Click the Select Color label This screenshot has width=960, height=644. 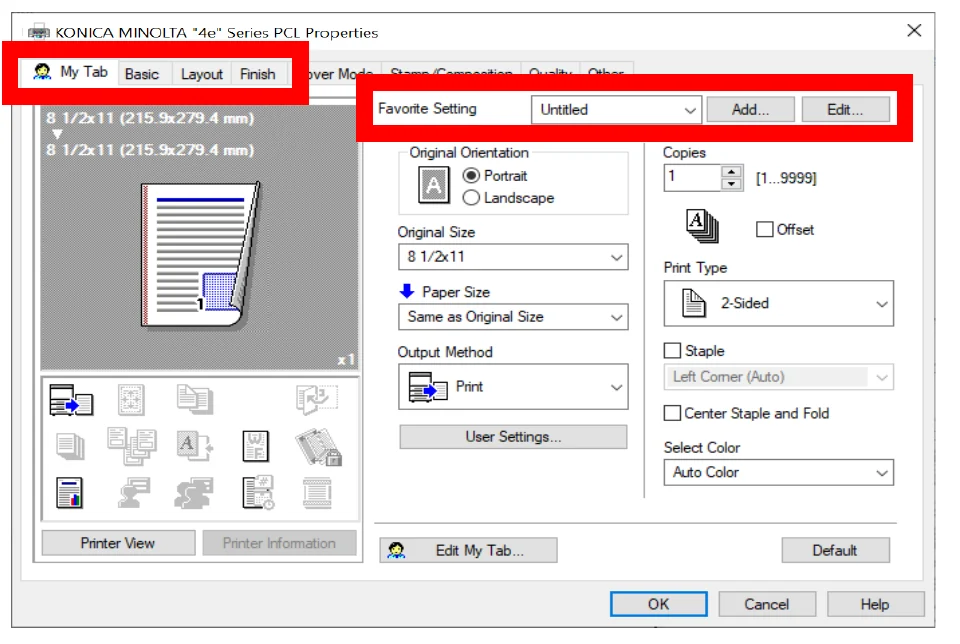point(702,447)
